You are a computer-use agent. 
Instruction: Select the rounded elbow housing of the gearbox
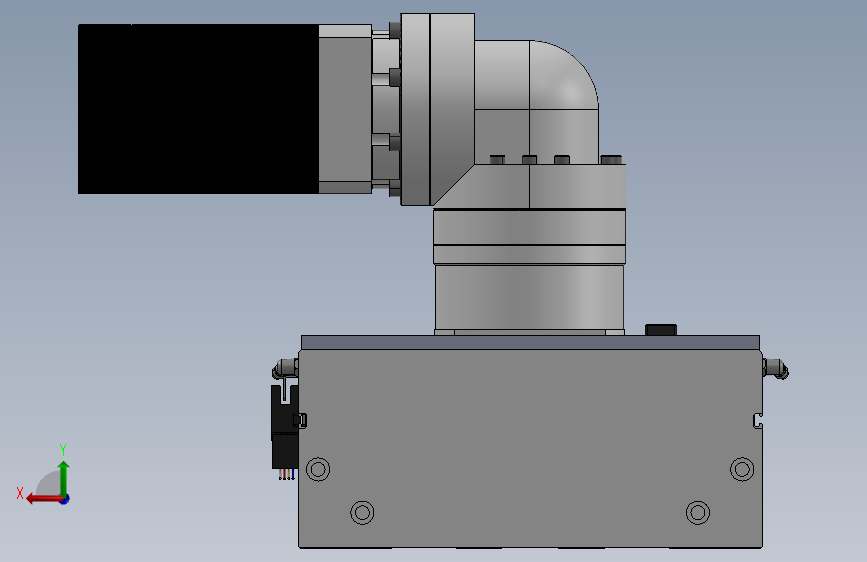pos(564,75)
